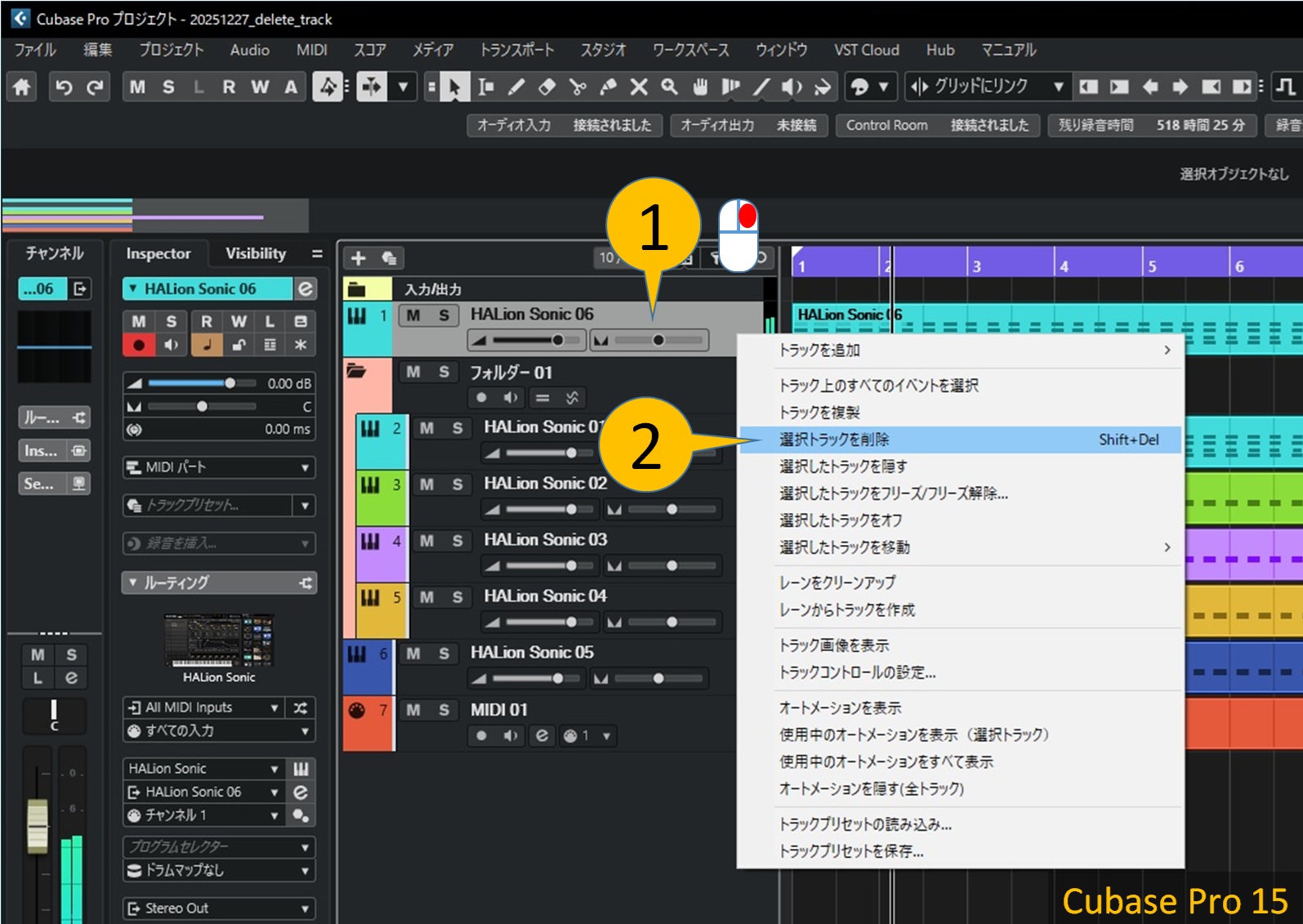Switch to the Visibility tab
Viewport: 1303px width, 924px height.
pyautogui.click(x=256, y=254)
